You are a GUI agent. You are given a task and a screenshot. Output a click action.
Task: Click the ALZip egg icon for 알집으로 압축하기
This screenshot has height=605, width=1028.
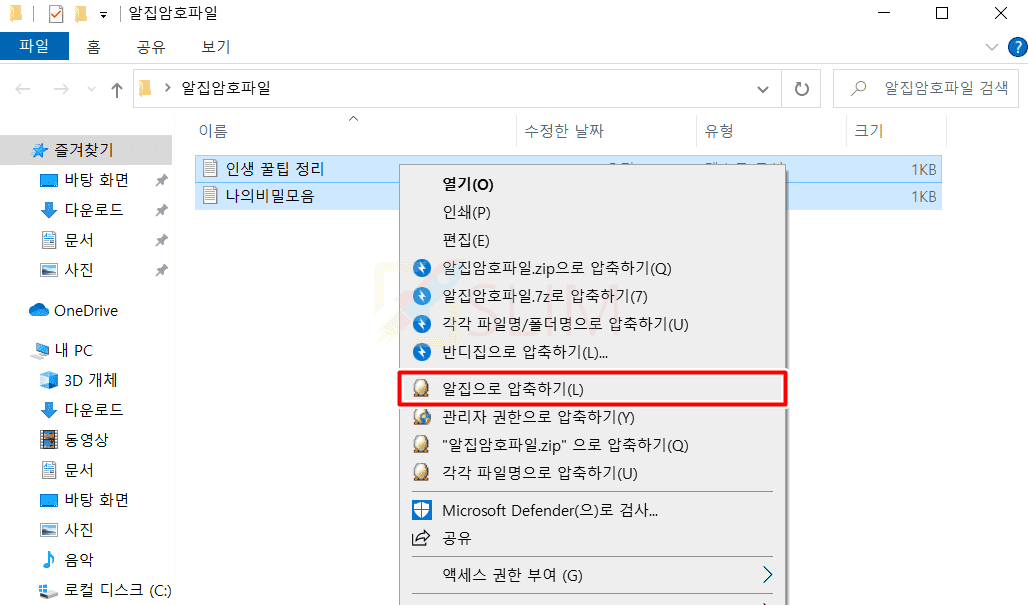422,389
